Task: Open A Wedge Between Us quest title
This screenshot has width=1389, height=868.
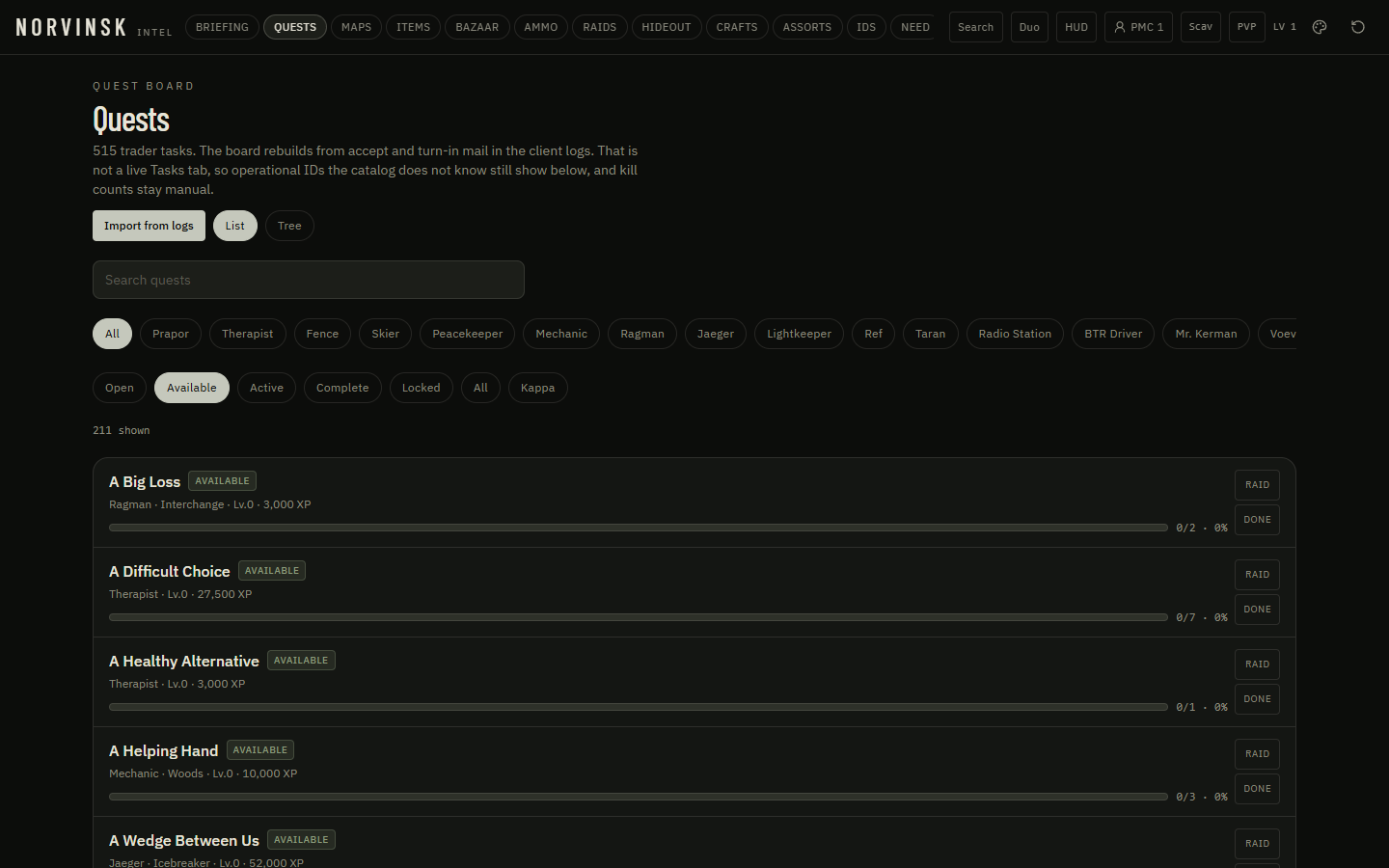Action: tap(184, 841)
